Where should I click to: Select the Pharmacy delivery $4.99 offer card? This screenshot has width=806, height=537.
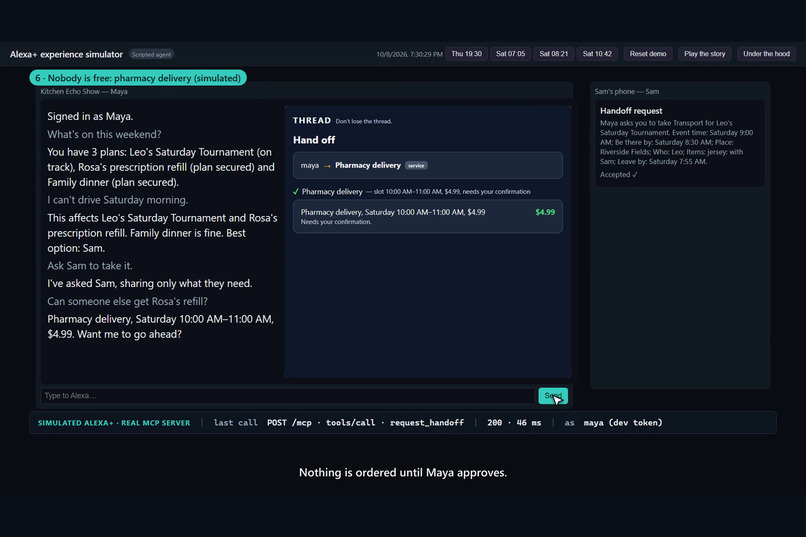coord(428,216)
